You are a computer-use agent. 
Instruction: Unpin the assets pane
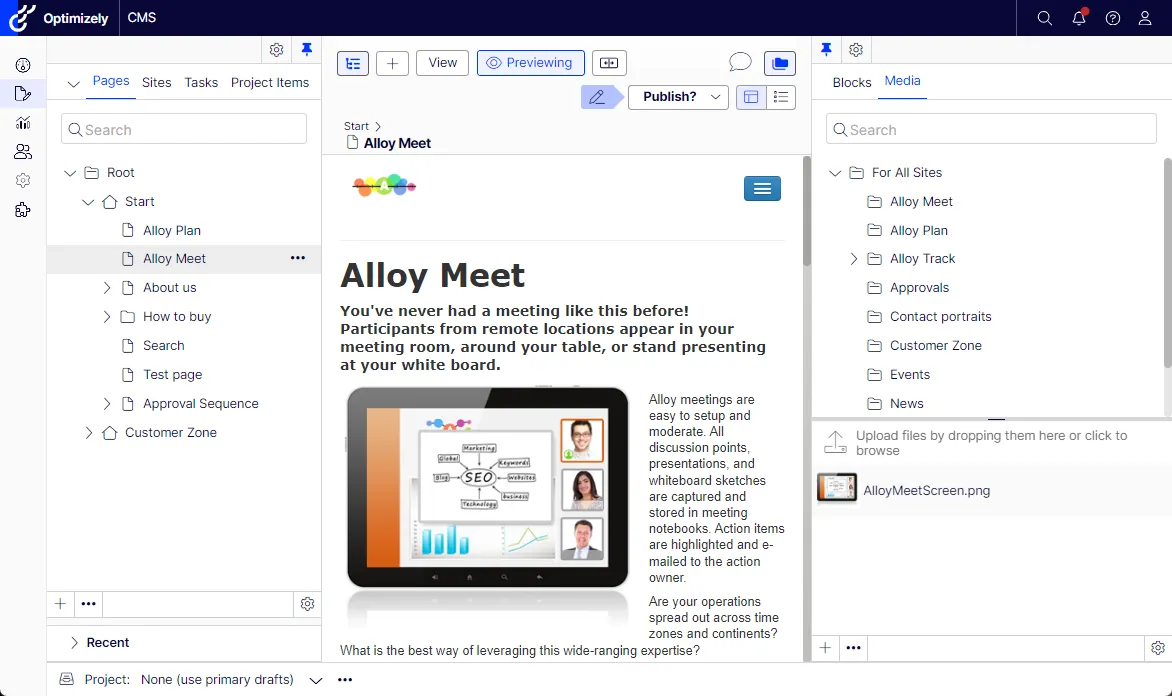pyautogui.click(x=826, y=50)
